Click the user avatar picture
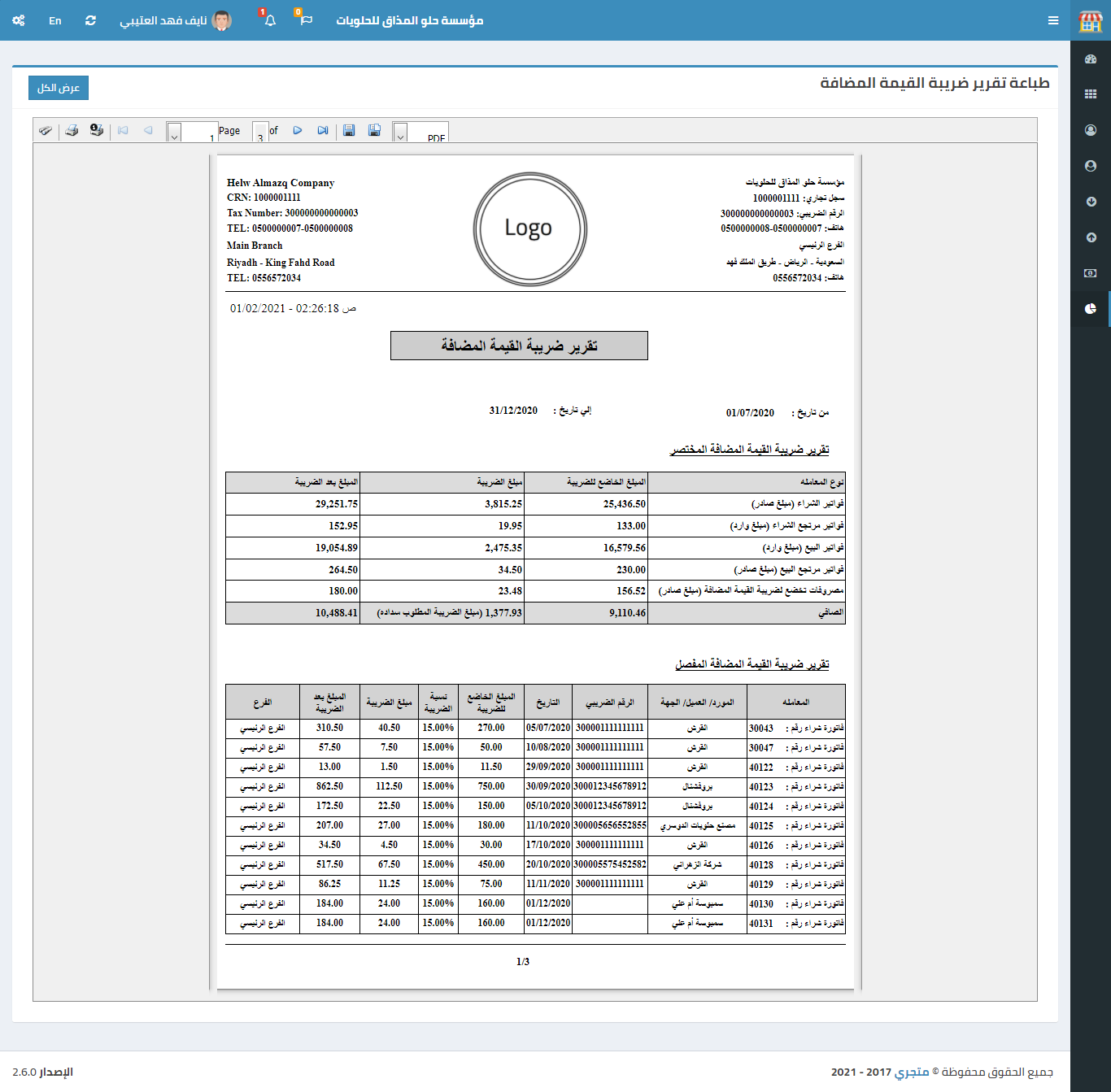Screen dimensions: 1111x1092 221,20
